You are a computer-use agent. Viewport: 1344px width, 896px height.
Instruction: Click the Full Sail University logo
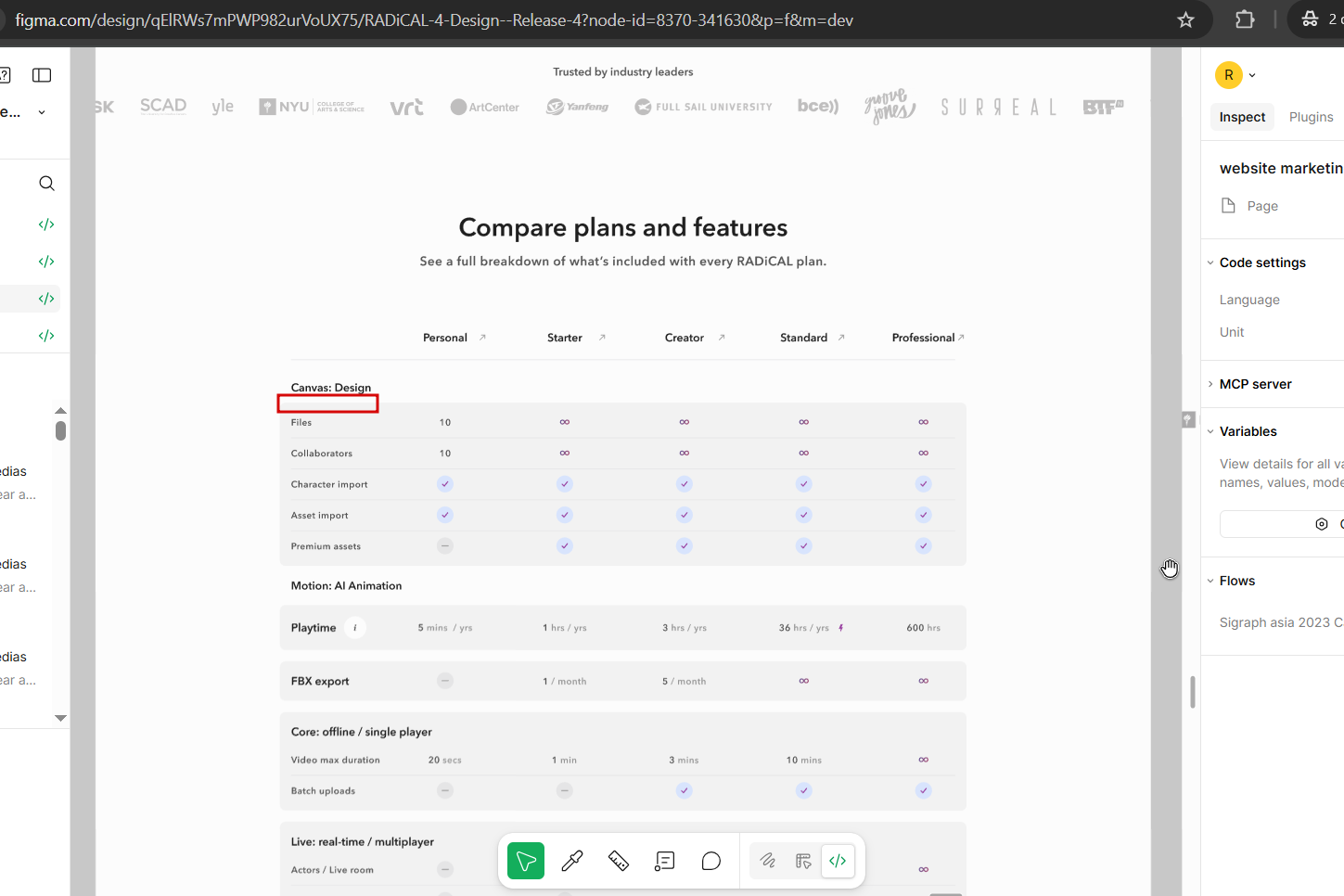point(703,107)
